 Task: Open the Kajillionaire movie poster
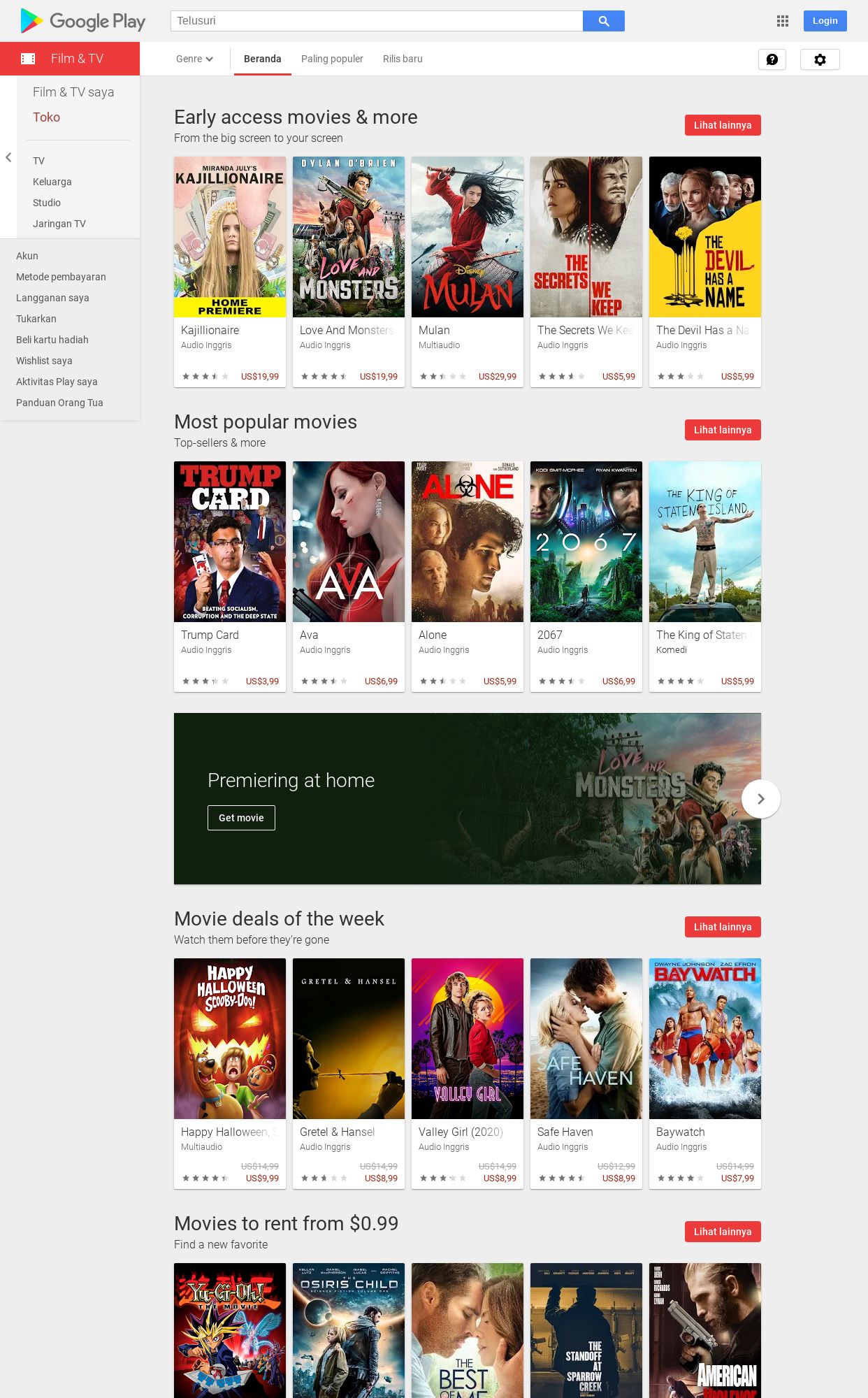point(230,237)
